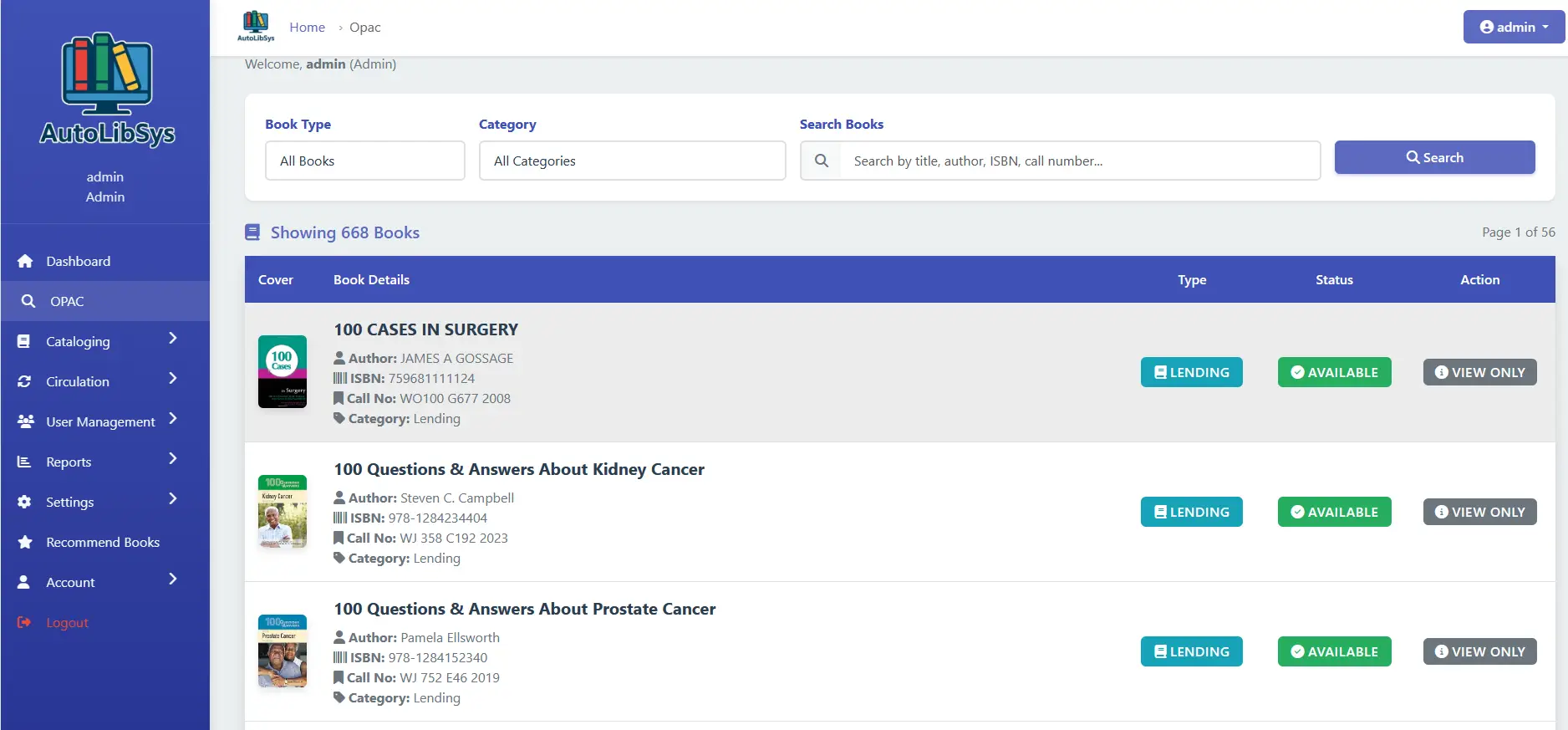Expand the Reports submenu chevron
Screen dimensions: 1568x730
coord(173,459)
